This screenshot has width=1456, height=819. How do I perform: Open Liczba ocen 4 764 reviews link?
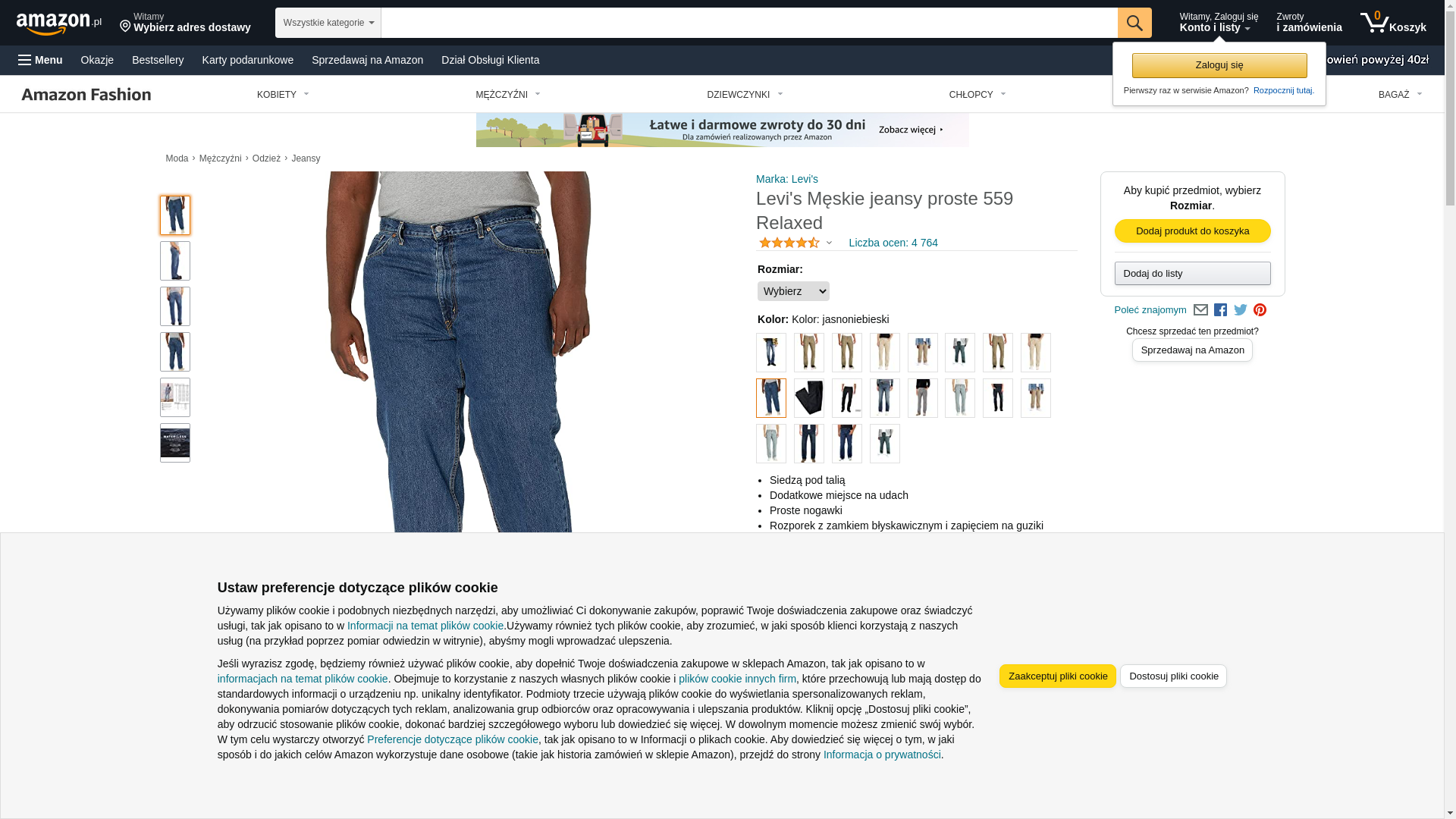(893, 243)
